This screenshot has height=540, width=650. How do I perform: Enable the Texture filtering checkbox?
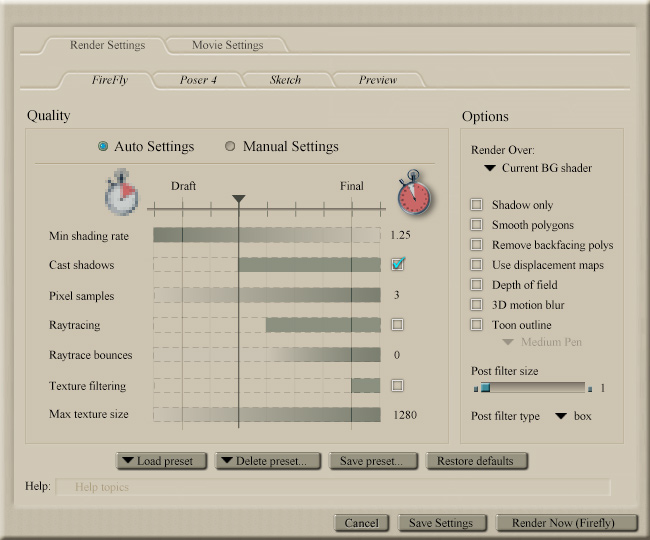[x=398, y=385]
